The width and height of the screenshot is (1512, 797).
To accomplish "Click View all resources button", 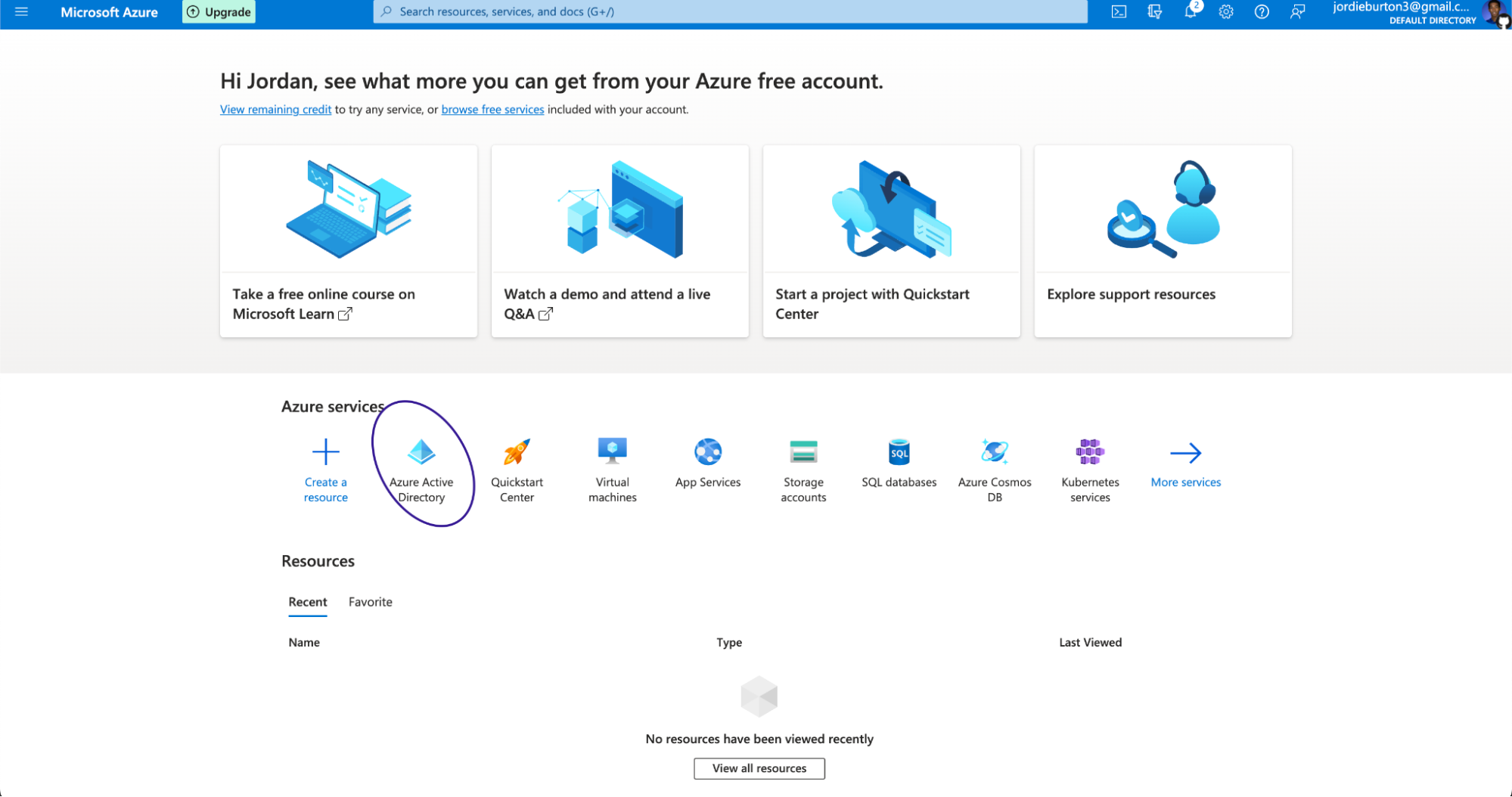I will click(x=759, y=769).
